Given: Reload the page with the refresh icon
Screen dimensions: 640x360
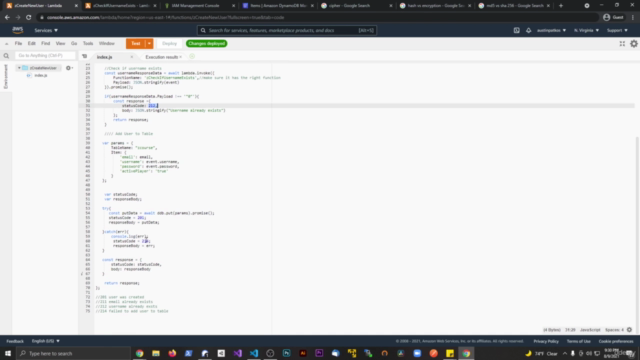Looking at the screenshot, I should 29,18.
